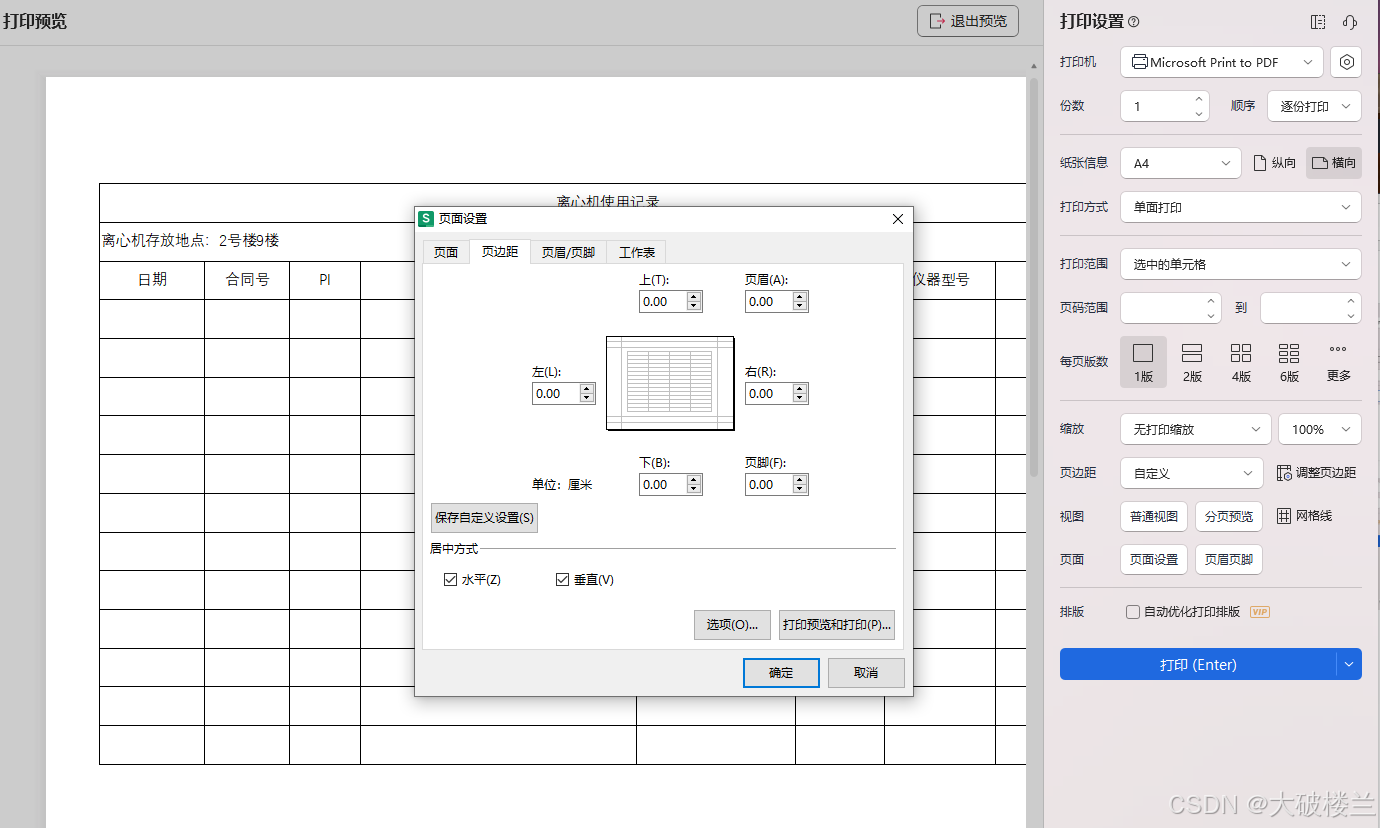Select 6版 pages-per-sheet layout
This screenshot has width=1380, height=828.
point(1289,362)
